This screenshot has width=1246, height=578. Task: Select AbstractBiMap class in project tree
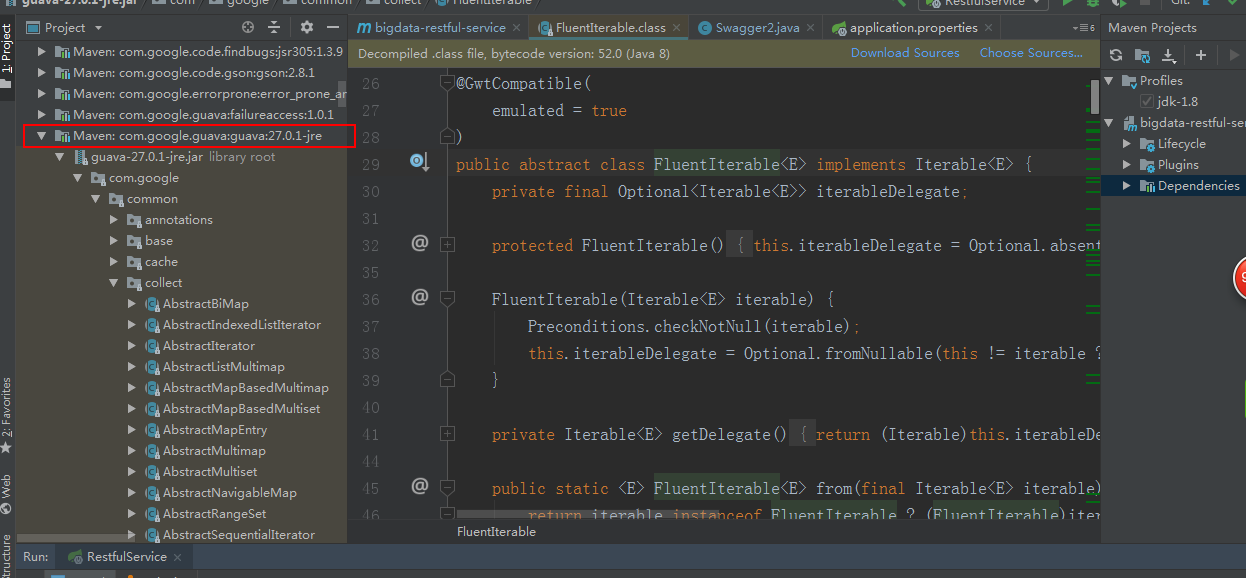pyautogui.click(x=205, y=303)
